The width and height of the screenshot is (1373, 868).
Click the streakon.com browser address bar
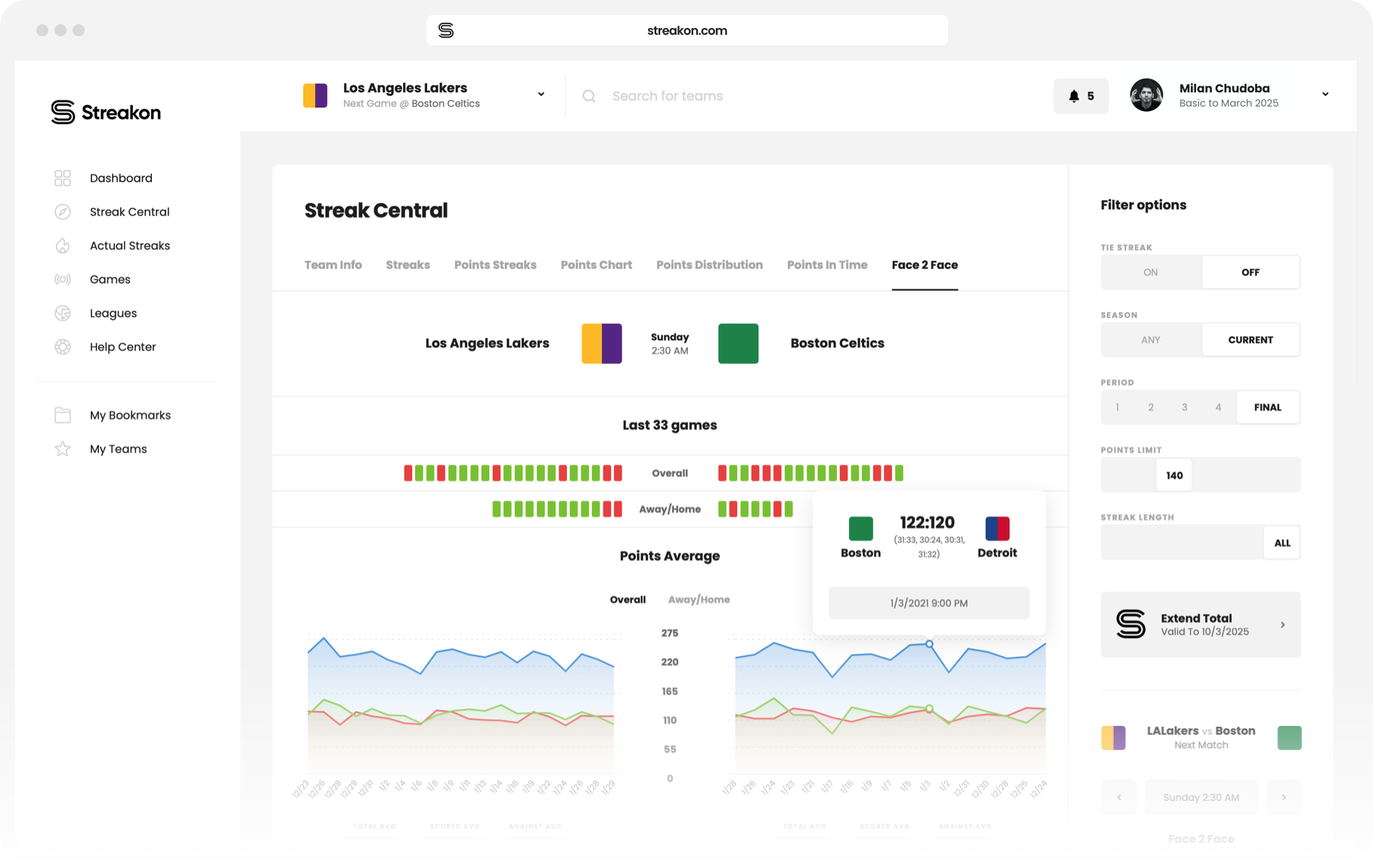click(x=687, y=30)
